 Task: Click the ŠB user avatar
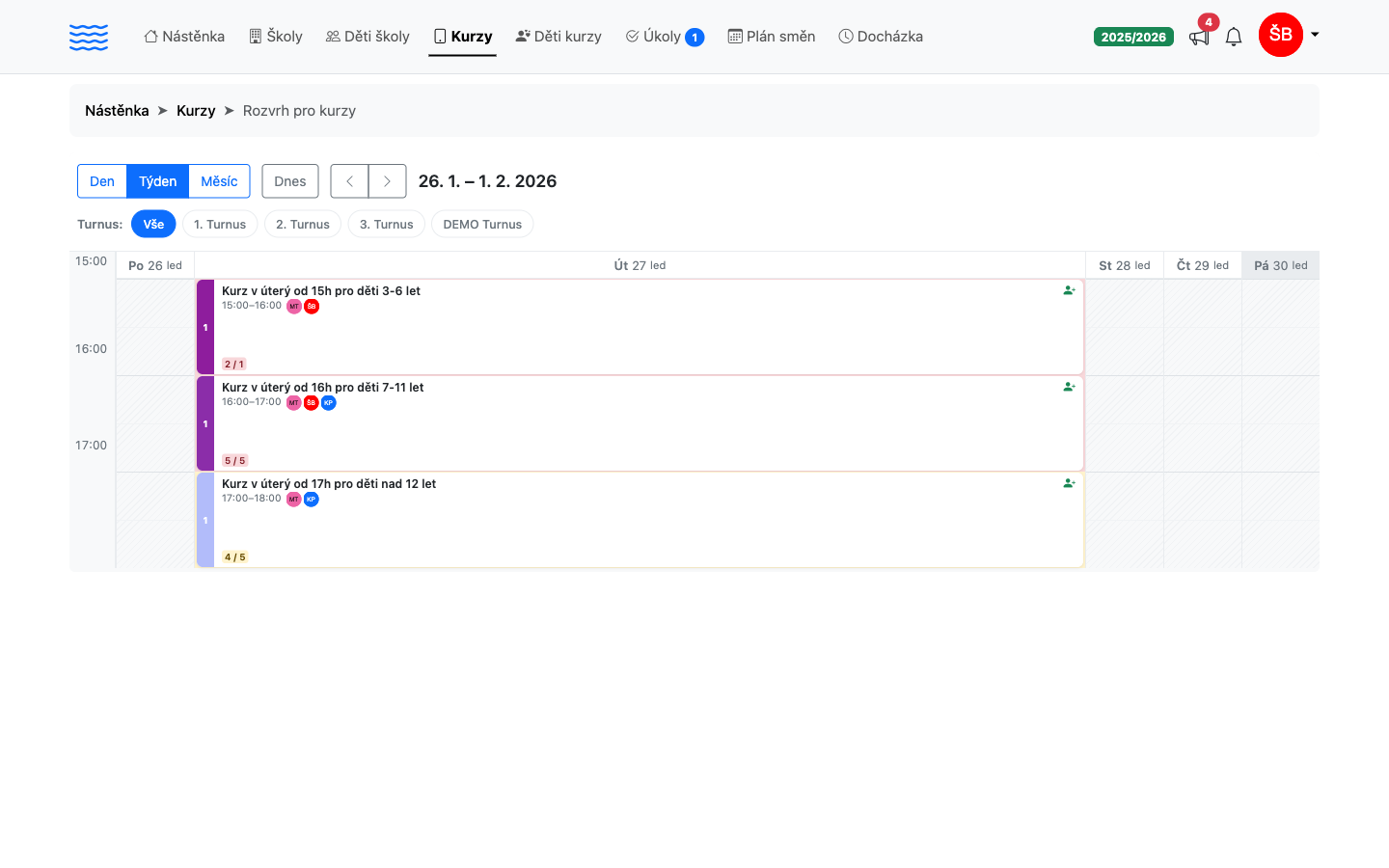[1281, 35]
